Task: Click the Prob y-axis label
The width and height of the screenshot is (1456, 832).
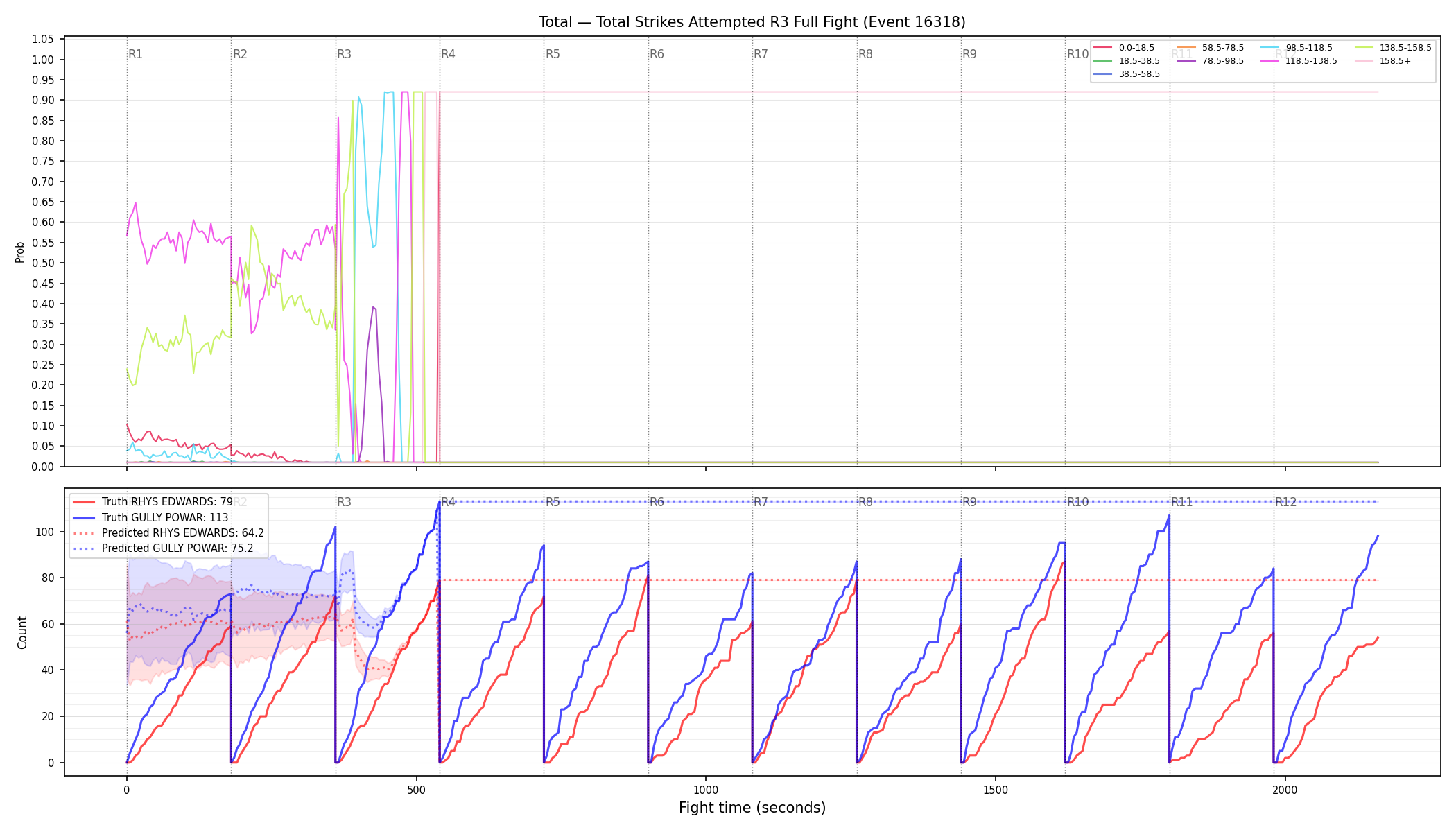Action: [x=20, y=252]
